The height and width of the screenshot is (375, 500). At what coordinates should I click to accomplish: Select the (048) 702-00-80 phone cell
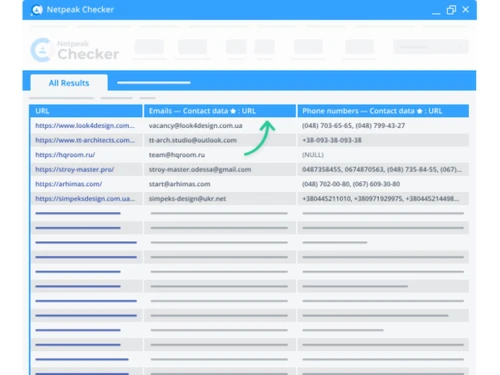(383, 184)
